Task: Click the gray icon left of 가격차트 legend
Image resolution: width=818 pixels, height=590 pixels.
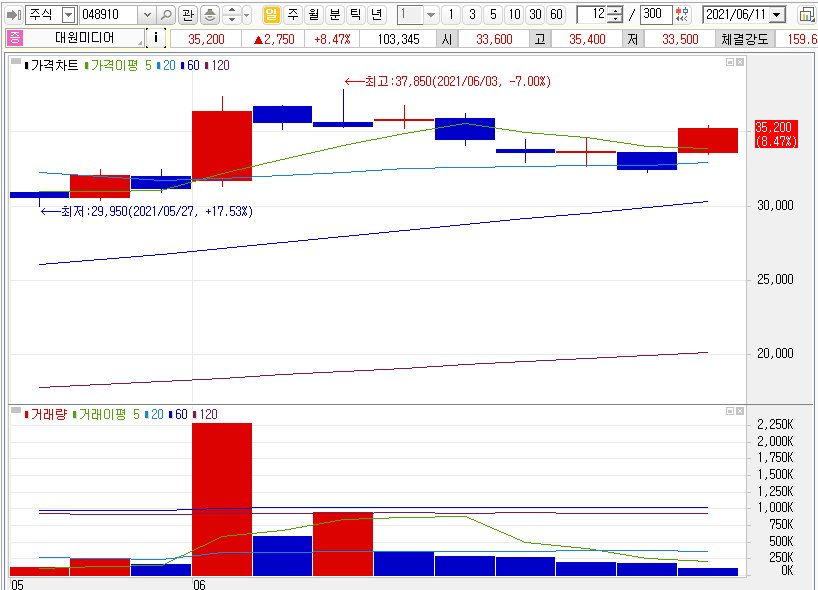Action: [16, 62]
